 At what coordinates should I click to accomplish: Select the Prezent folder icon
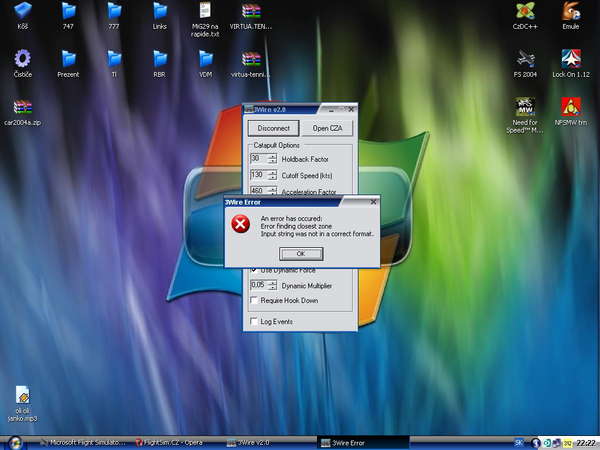[x=68, y=64]
